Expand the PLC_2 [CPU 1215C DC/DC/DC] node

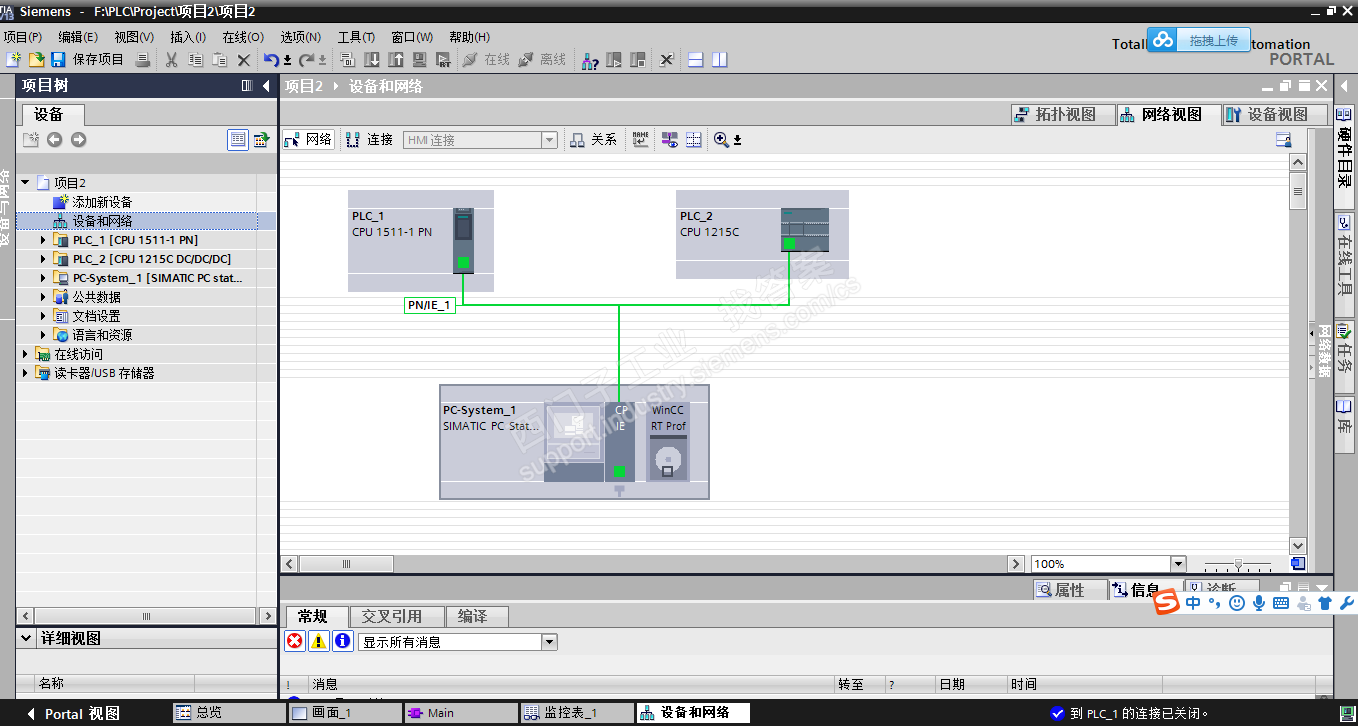pos(43,259)
